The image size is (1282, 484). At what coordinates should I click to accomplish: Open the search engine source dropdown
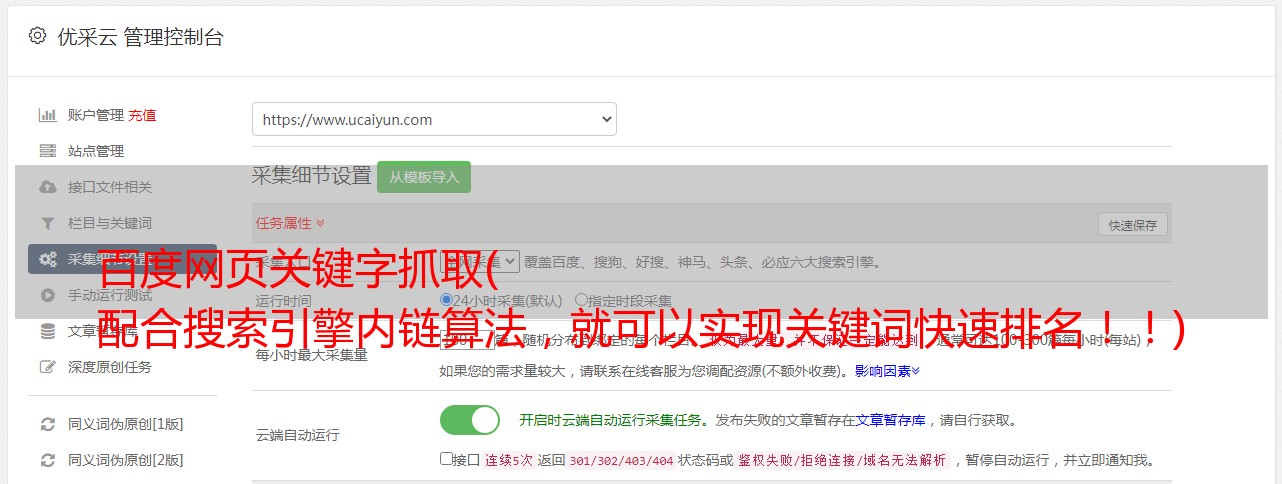pyautogui.click(x=480, y=262)
